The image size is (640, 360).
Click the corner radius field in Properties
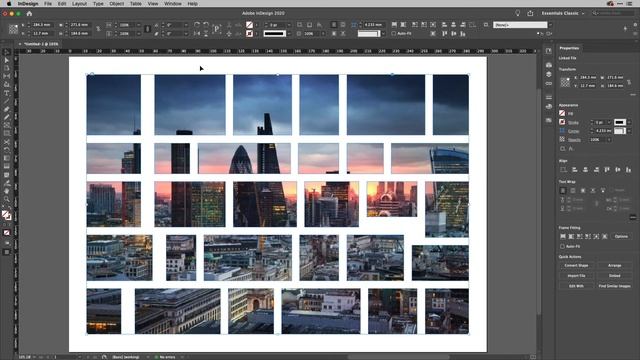pos(603,131)
